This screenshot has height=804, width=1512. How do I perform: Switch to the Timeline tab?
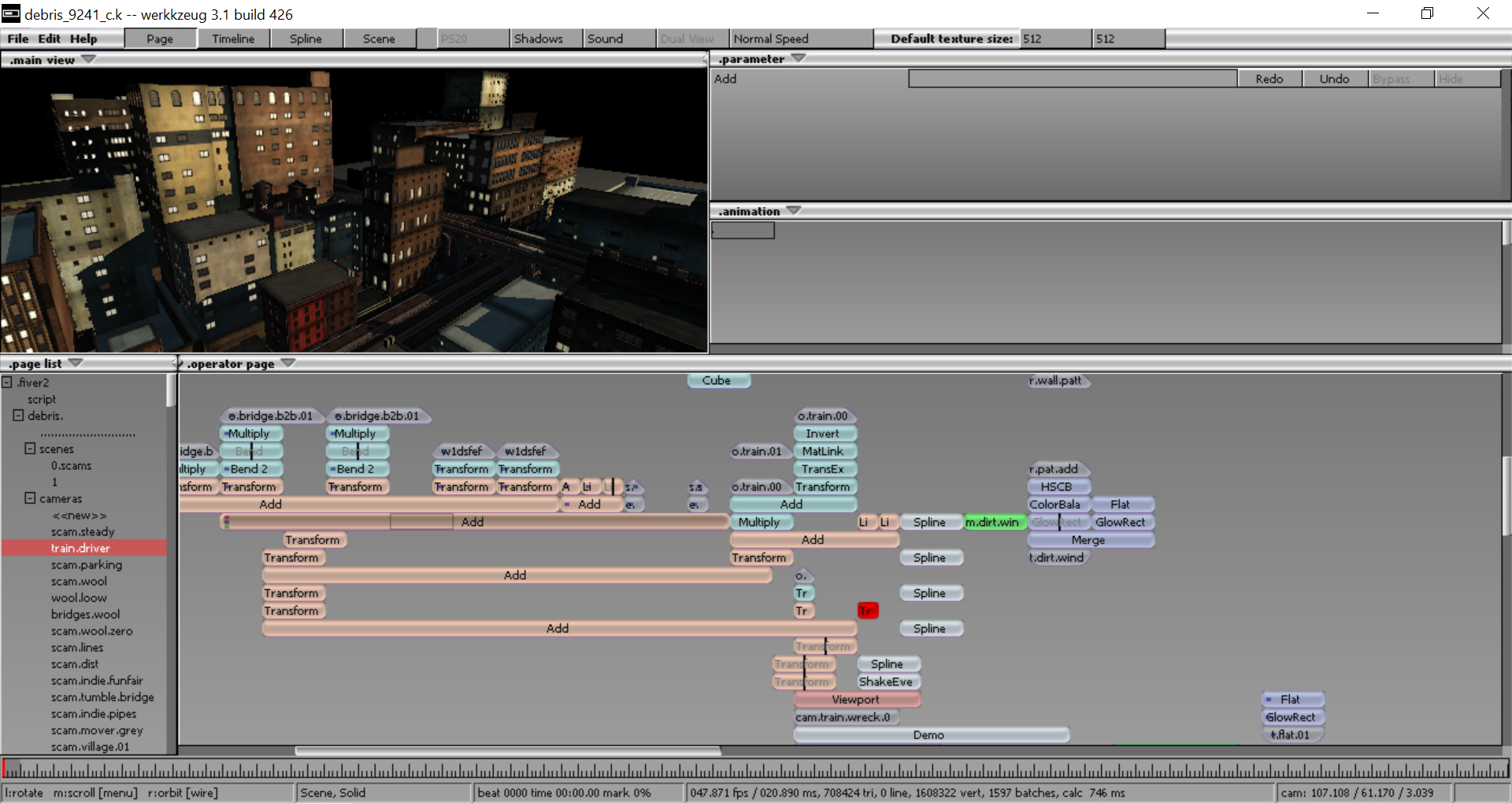point(233,39)
